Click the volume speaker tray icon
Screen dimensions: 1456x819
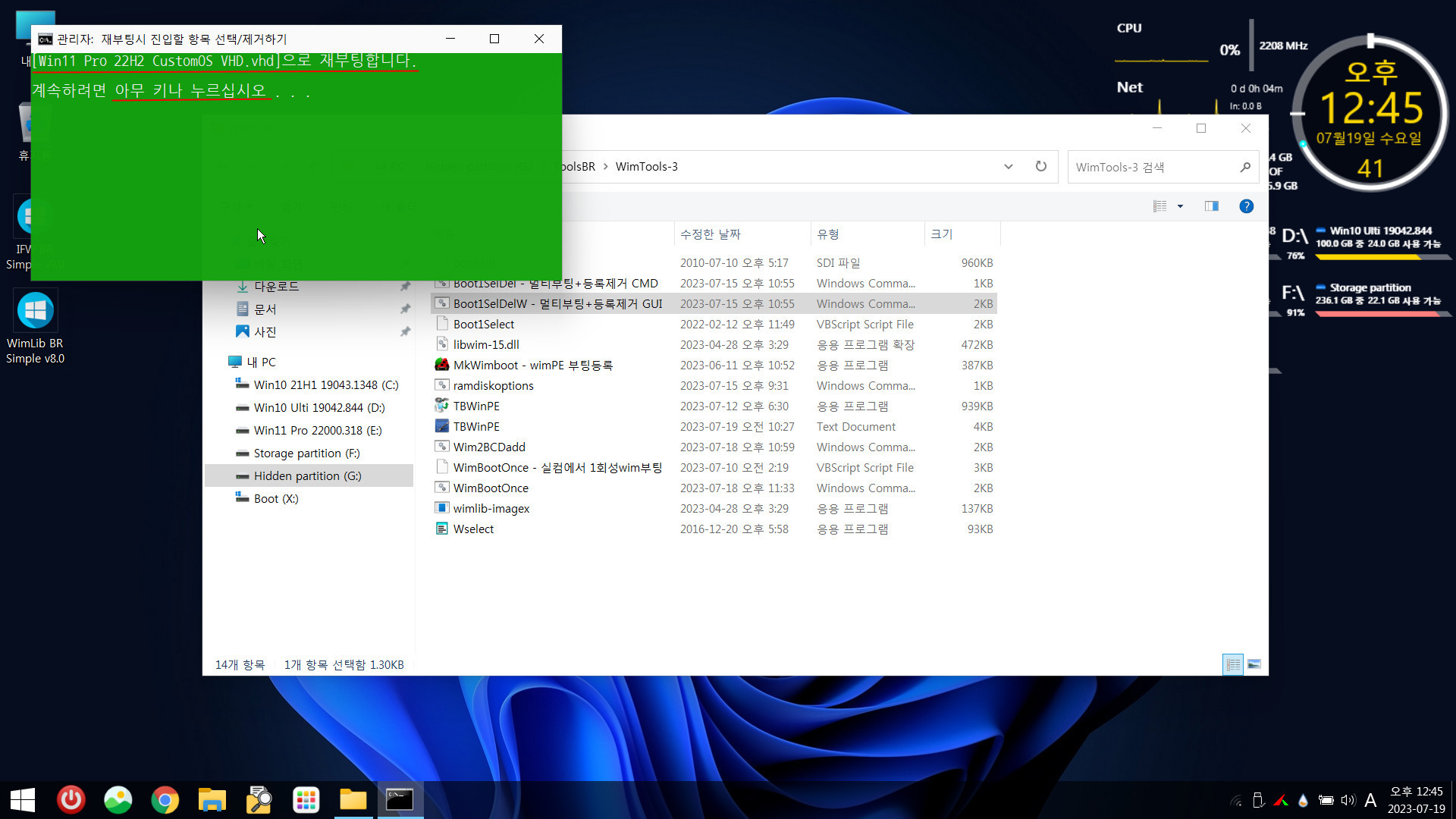click(x=1348, y=800)
